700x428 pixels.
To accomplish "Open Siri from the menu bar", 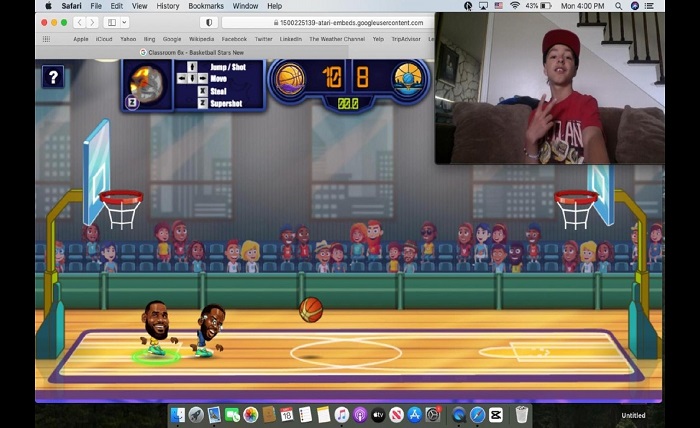I will point(634,6).
